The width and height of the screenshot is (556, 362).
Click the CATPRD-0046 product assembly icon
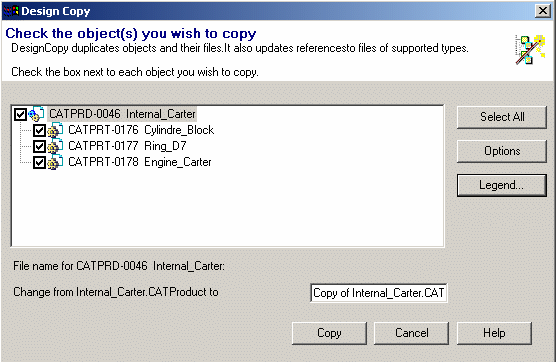(36, 114)
